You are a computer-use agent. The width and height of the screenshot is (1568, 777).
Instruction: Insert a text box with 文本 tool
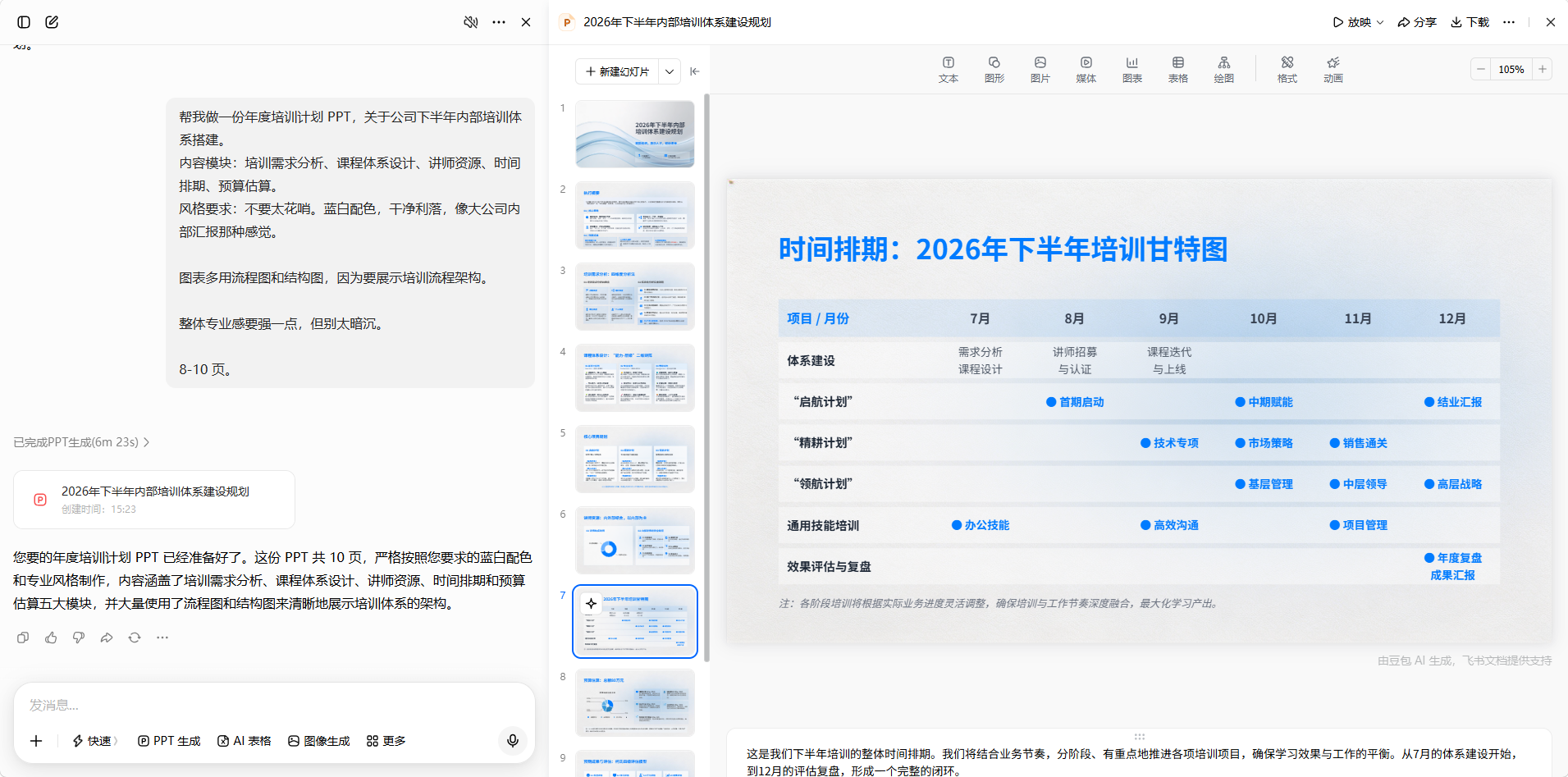(x=948, y=70)
